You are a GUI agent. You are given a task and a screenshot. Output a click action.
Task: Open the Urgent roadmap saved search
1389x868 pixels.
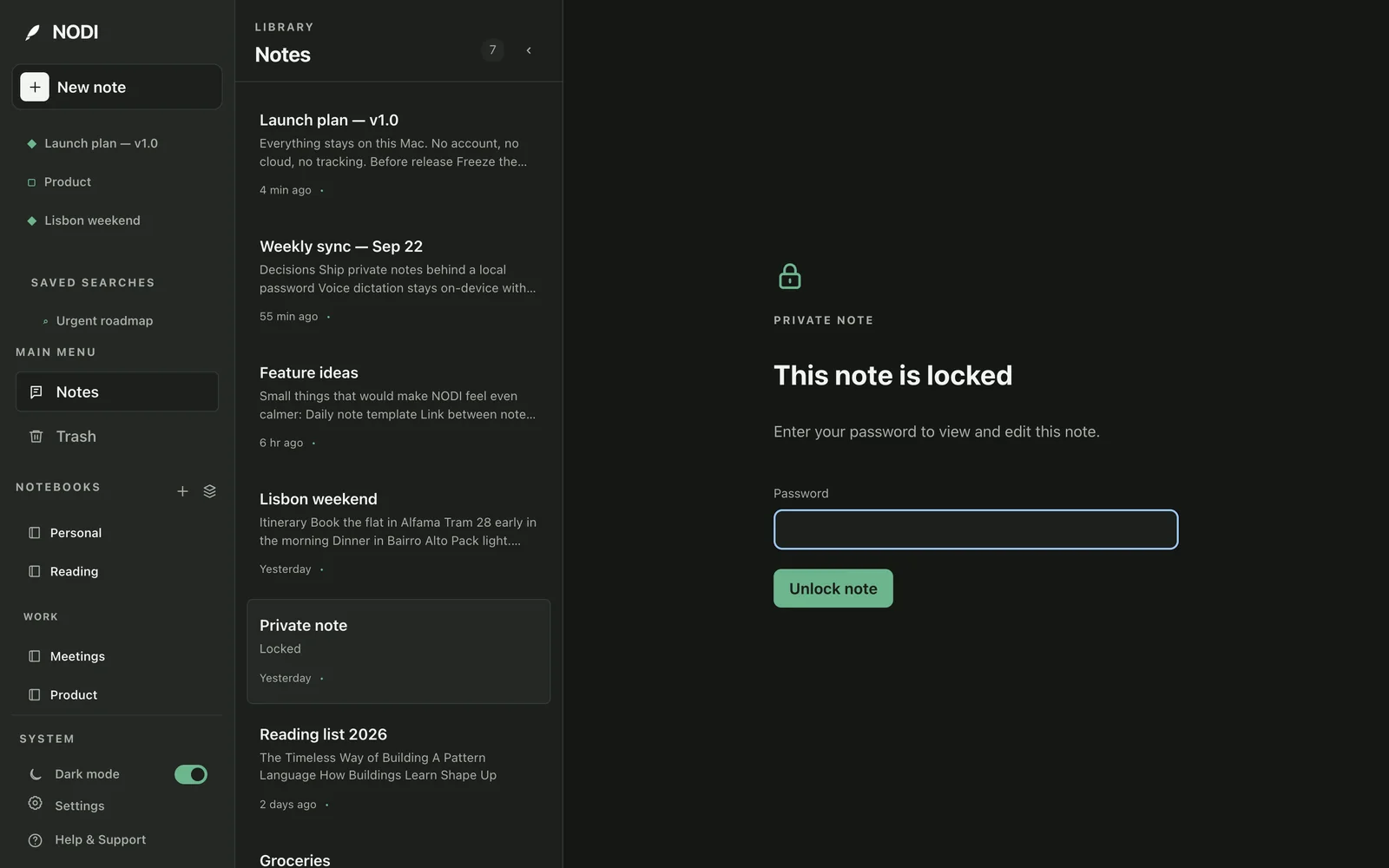104,321
